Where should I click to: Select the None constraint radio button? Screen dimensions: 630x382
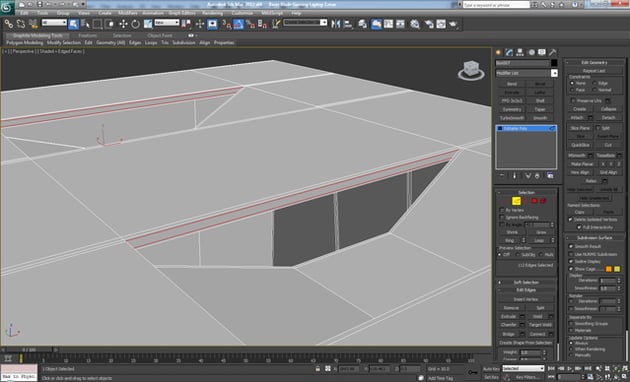572,83
